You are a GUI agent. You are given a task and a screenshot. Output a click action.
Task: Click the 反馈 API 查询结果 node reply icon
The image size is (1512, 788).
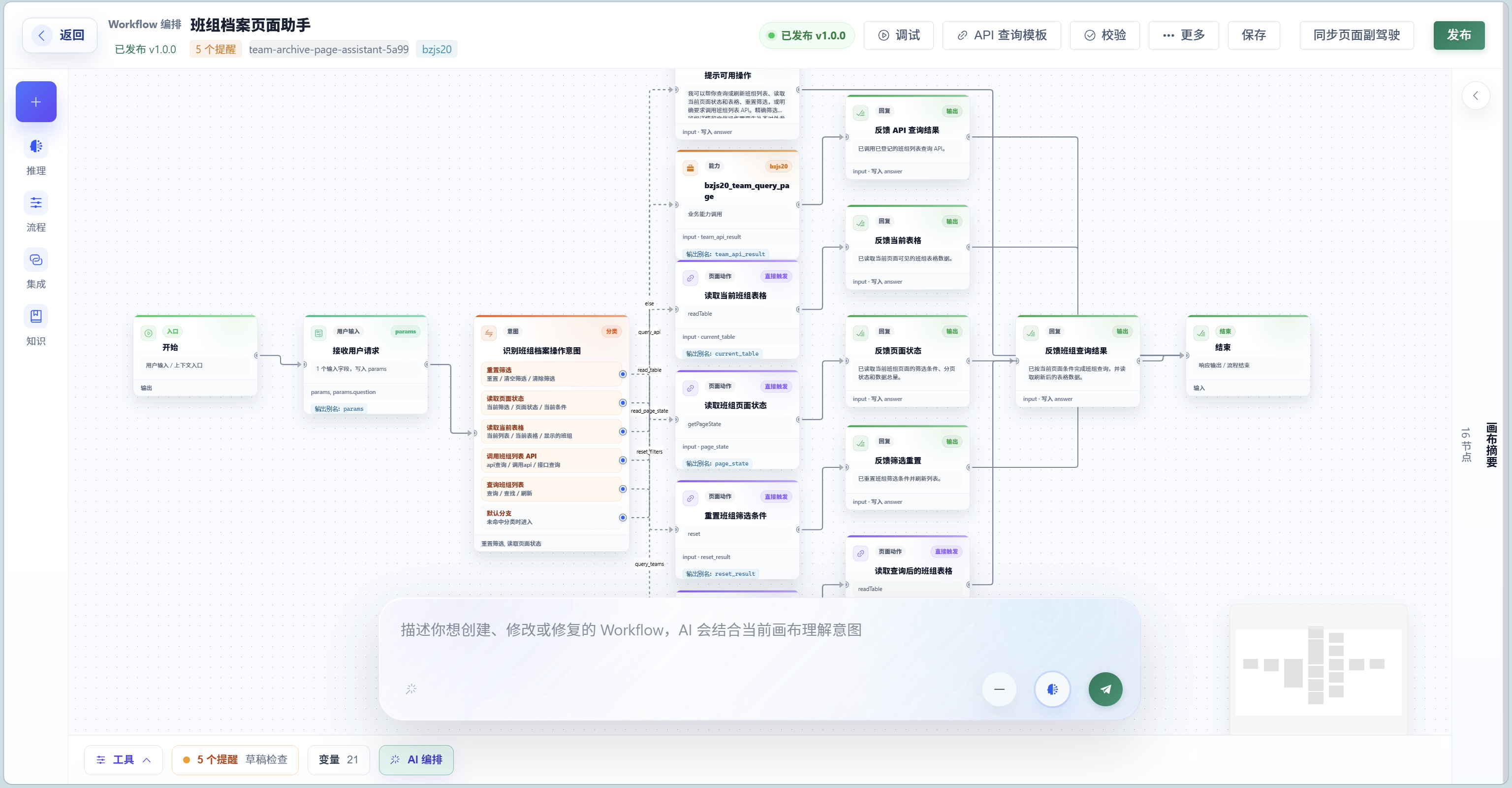860,113
